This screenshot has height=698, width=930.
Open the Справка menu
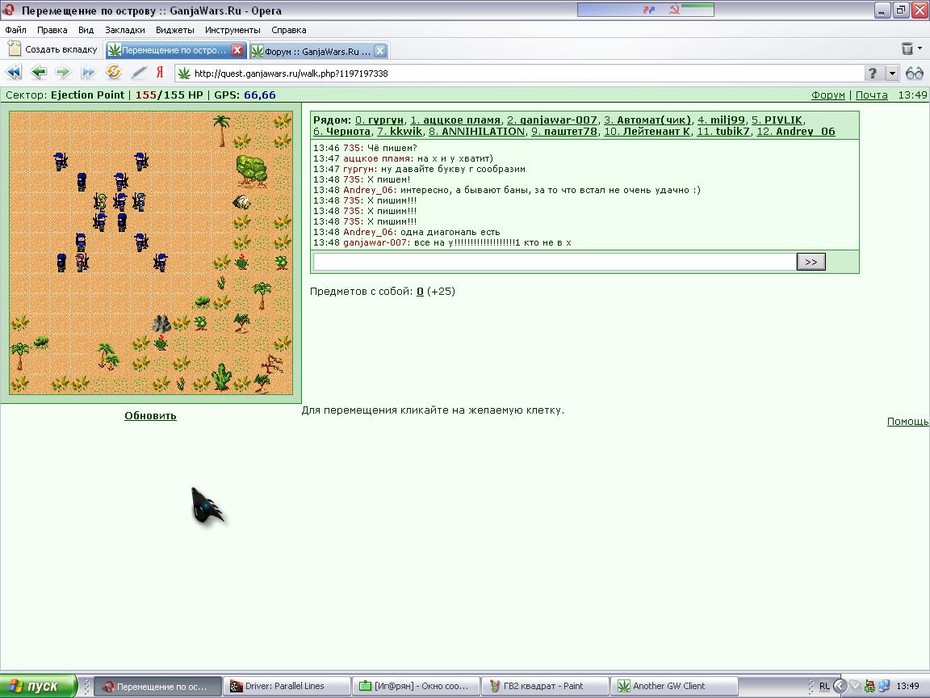(289, 30)
